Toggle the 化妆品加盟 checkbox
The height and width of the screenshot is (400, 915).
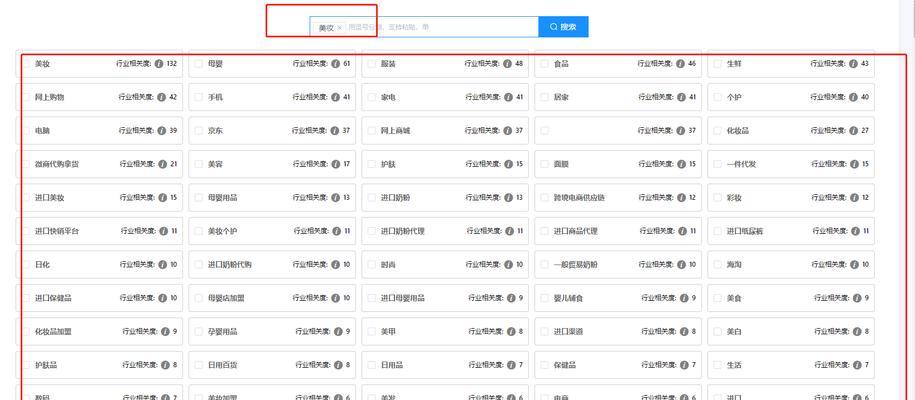pyautogui.click(x=26, y=331)
